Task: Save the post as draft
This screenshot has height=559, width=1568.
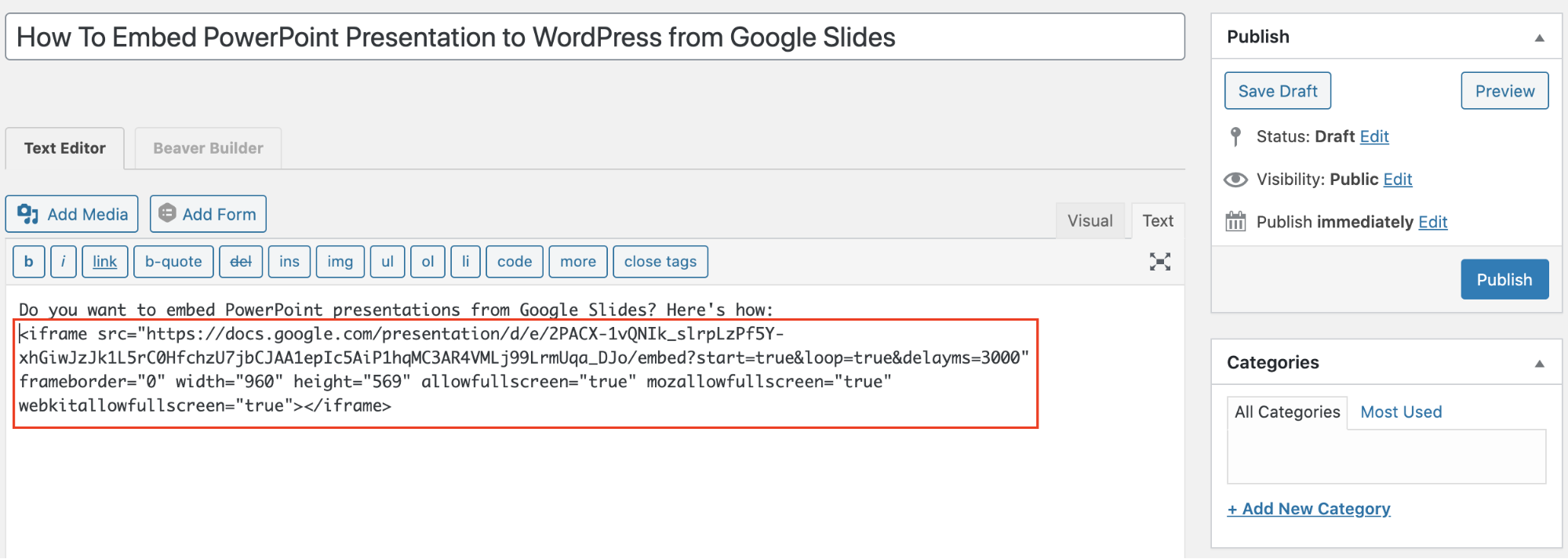Action: 1277,91
